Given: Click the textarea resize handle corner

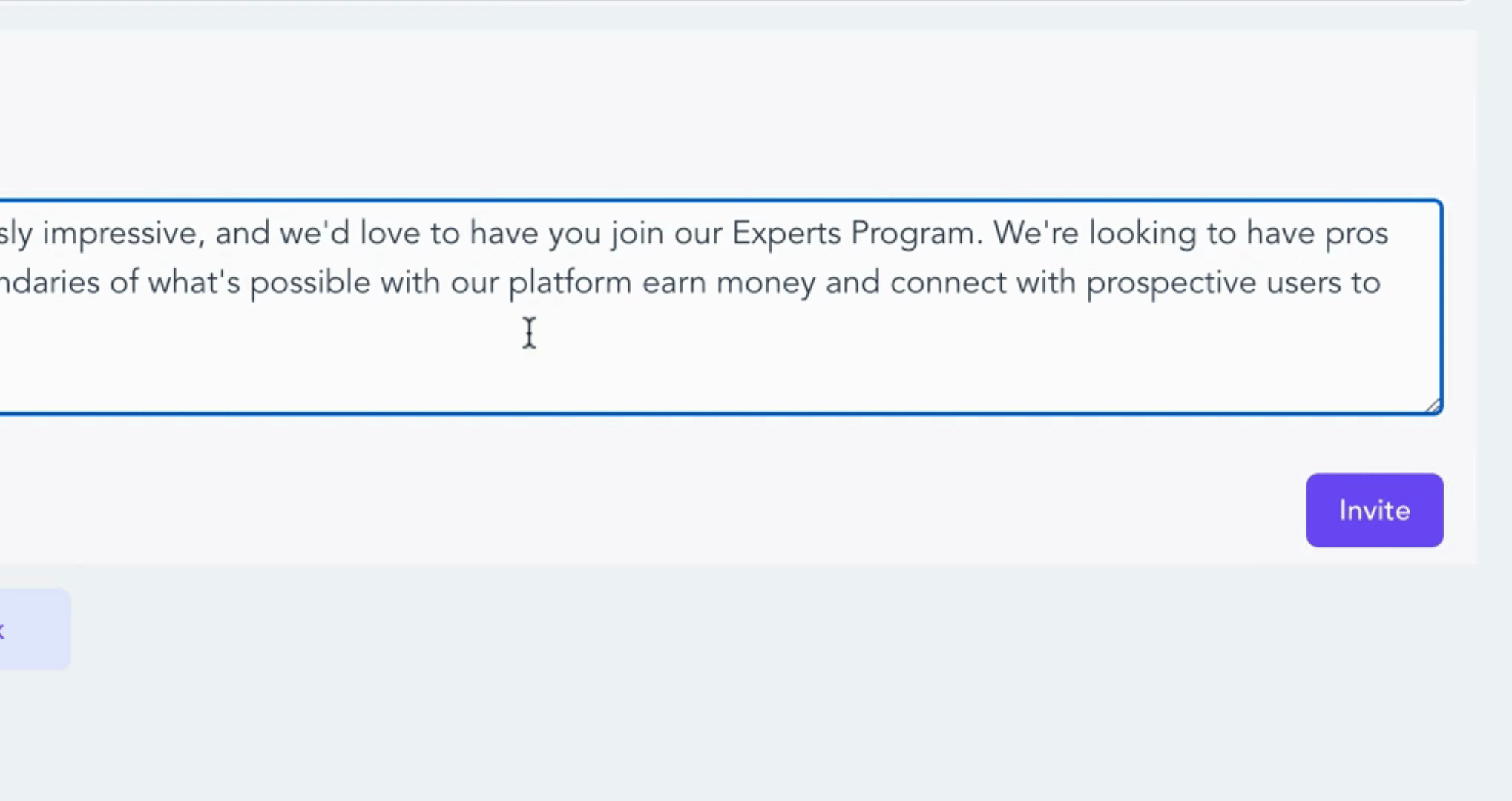Looking at the screenshot, I should click(1433, 405).
